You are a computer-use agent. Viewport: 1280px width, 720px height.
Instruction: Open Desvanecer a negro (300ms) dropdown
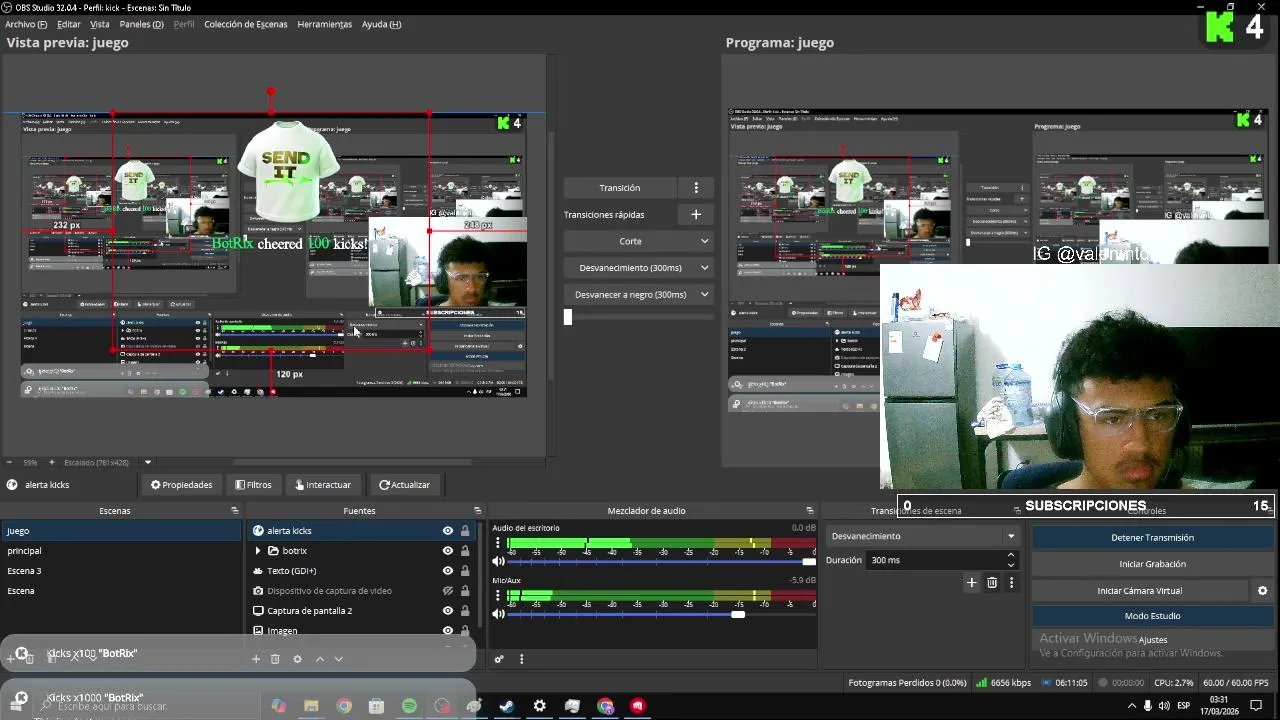(x=638, y=295)
